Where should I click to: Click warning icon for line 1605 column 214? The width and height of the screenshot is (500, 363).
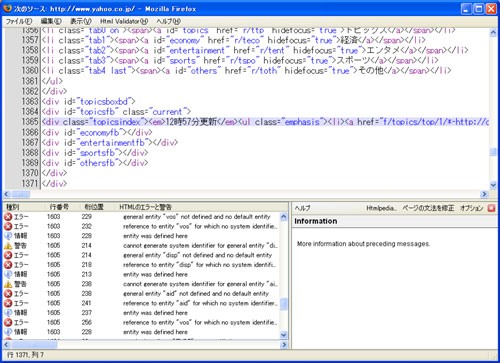click(8, 246)
